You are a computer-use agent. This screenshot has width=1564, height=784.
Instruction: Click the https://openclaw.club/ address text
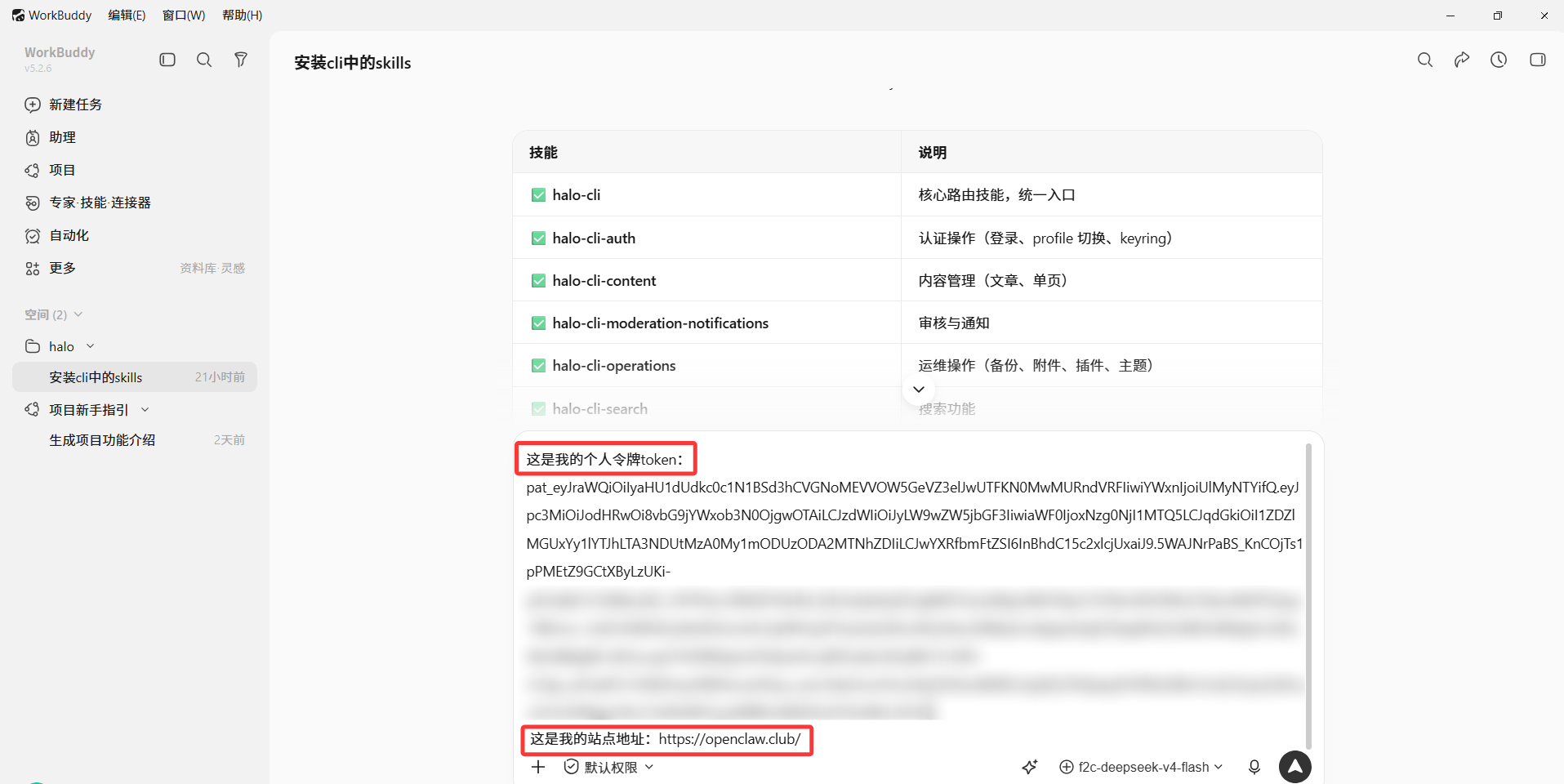click(x=729, y=739)
